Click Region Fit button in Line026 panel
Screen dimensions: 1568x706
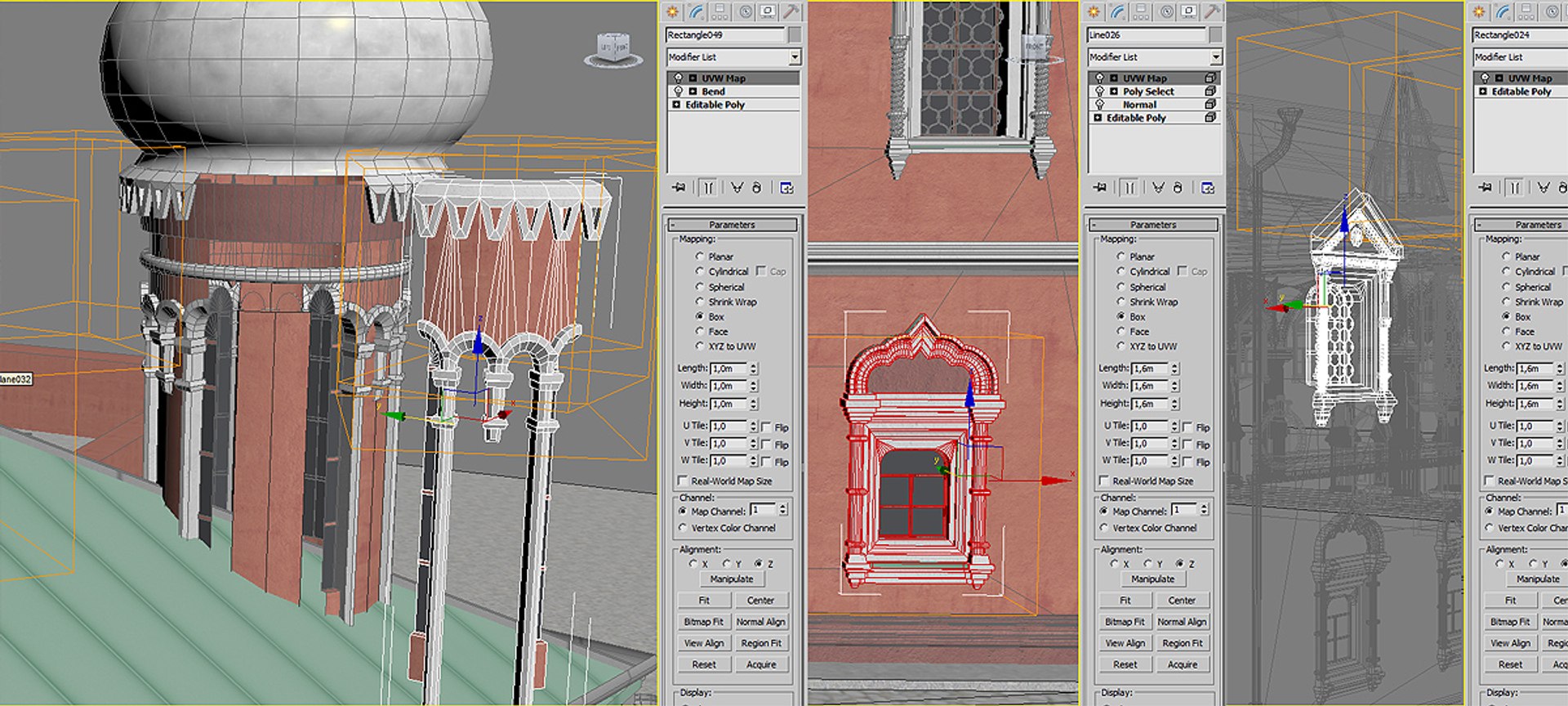[1183, 643]
